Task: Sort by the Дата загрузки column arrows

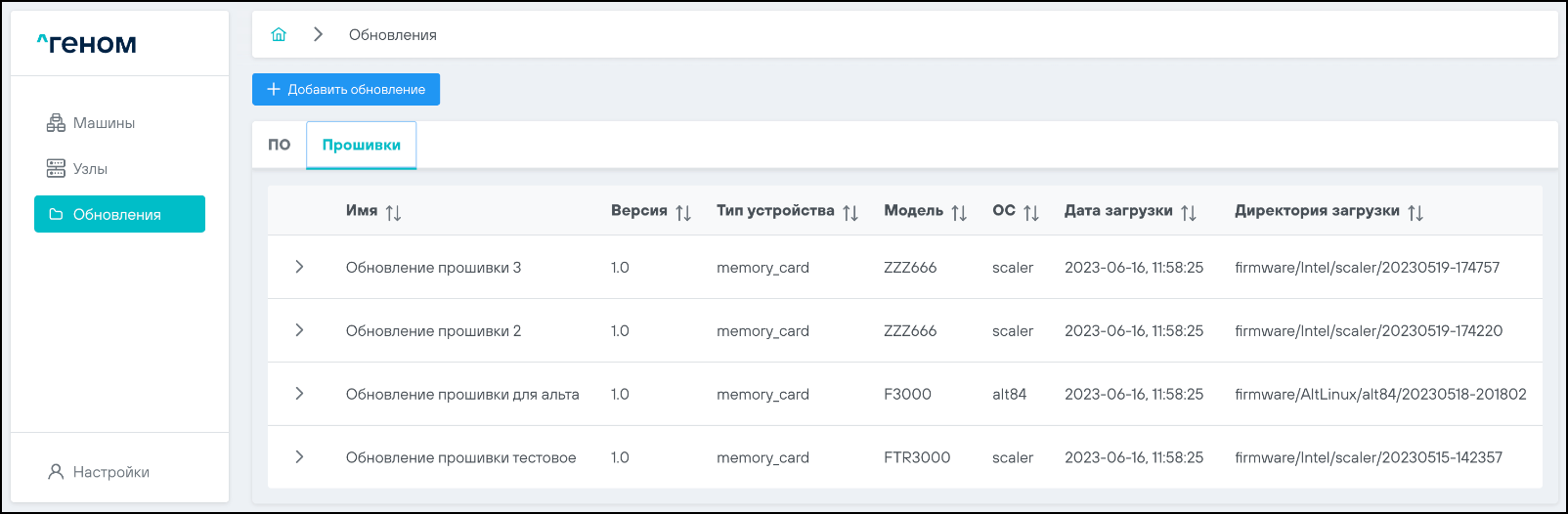Action: tap(1189, 212)
